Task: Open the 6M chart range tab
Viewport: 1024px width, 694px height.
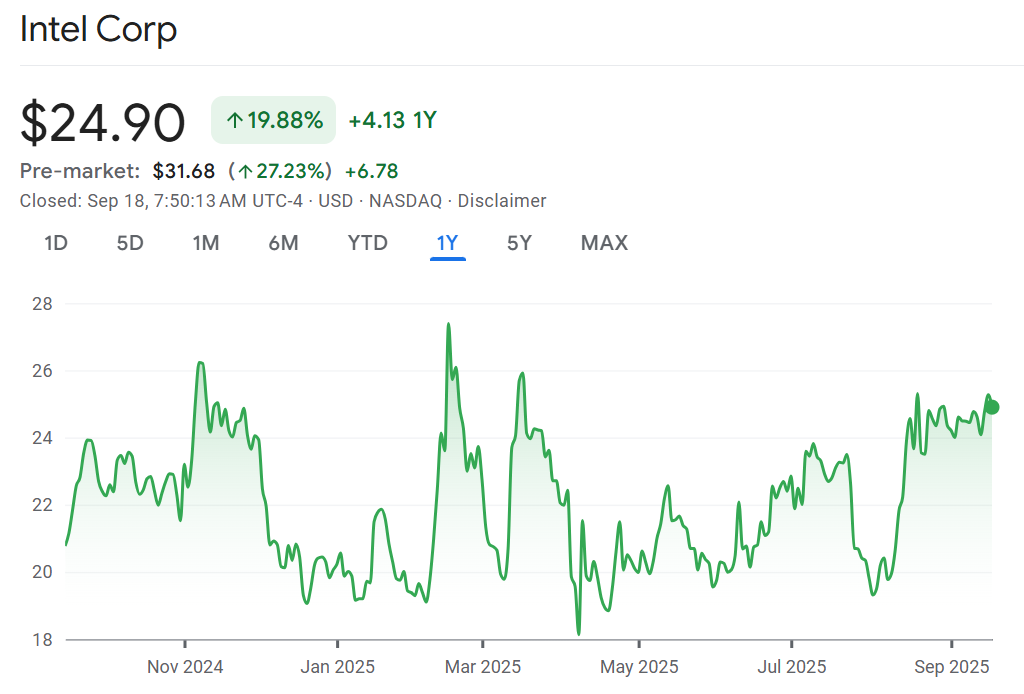Action: point(283,243)
